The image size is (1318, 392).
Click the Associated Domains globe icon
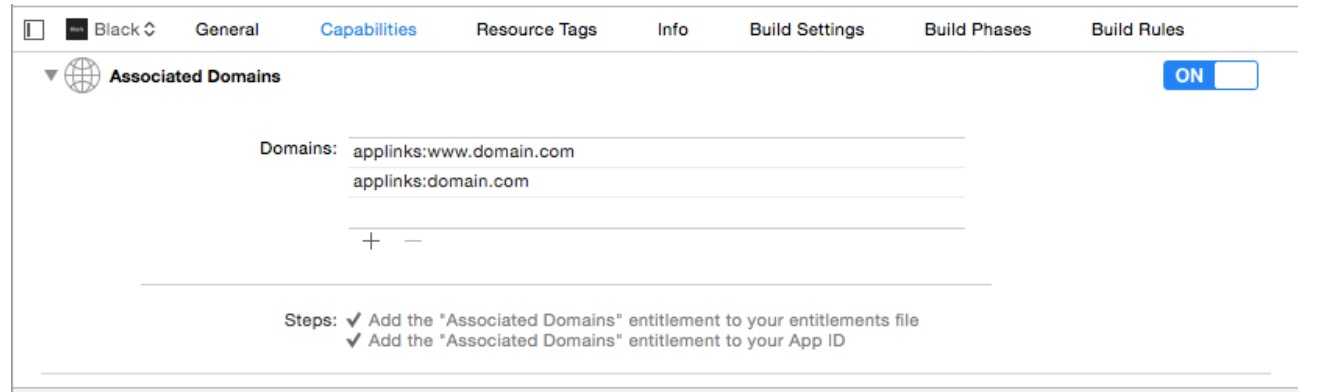(x=84, y=77)
